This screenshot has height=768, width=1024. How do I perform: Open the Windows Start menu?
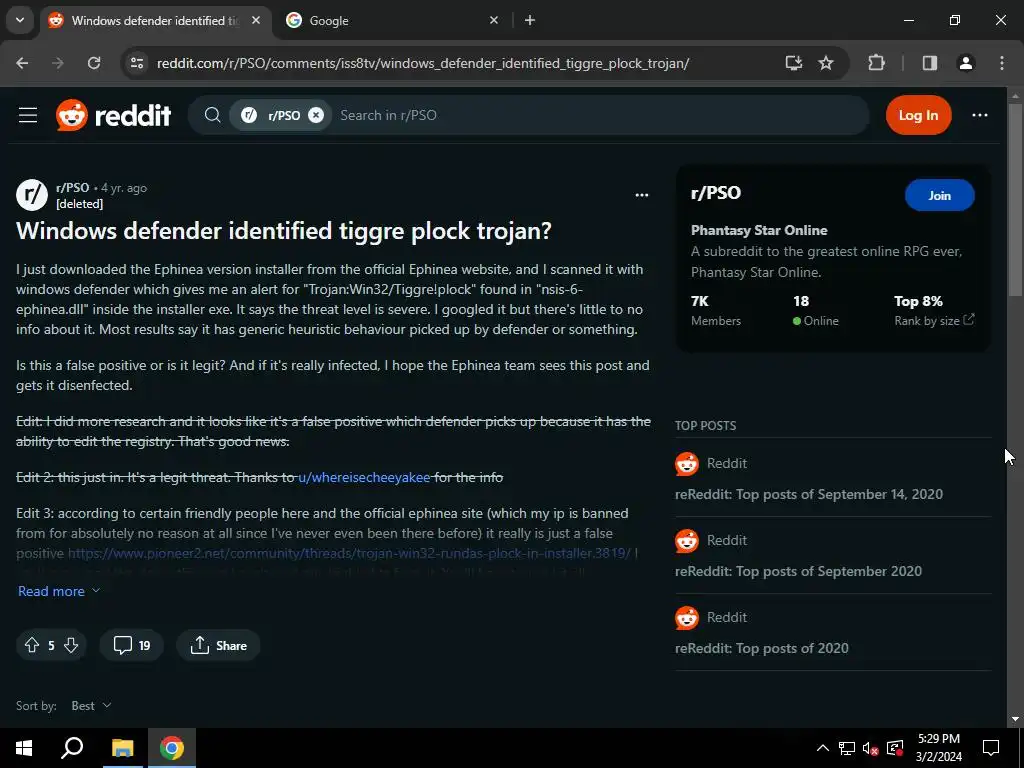24,748
